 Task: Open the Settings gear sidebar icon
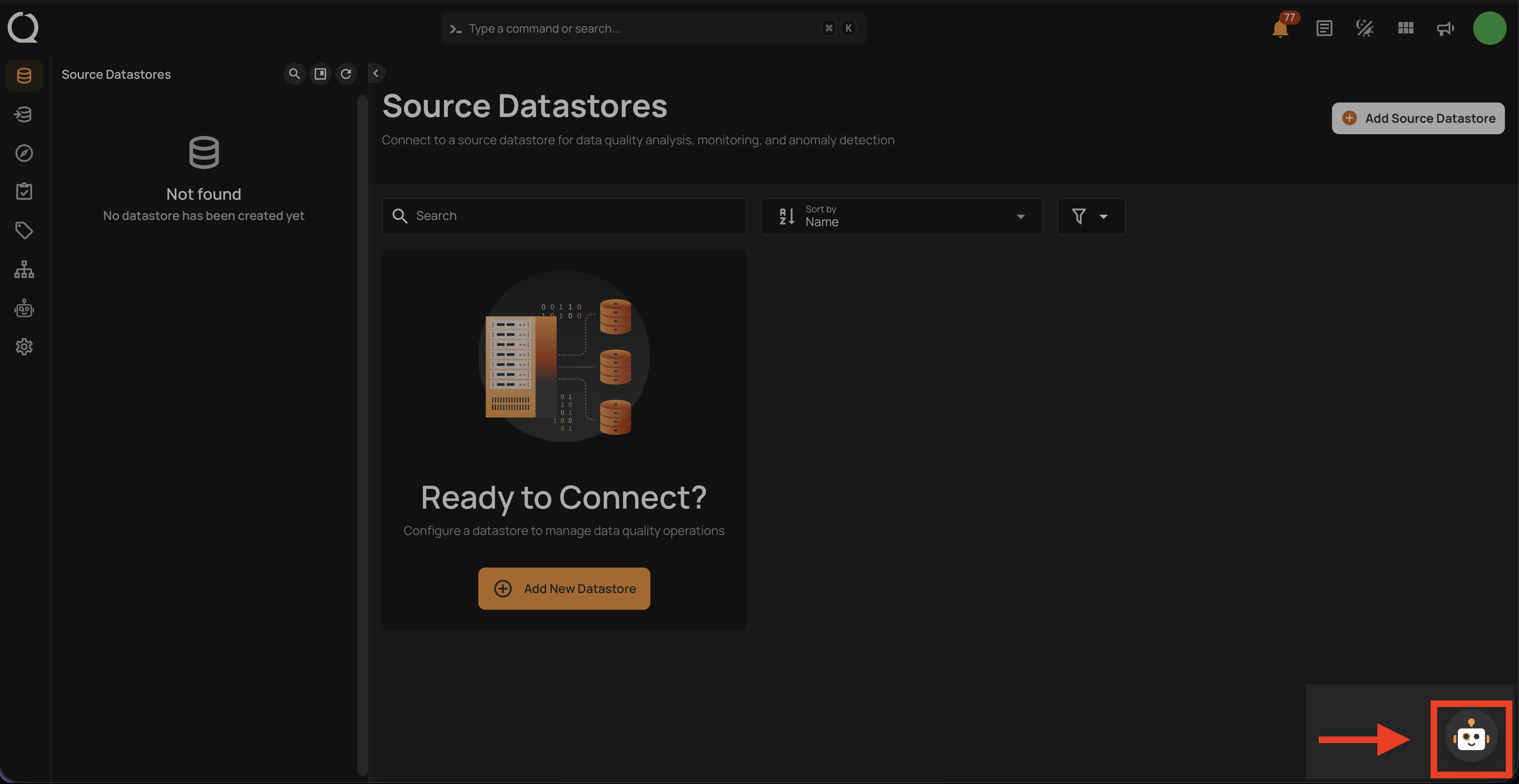[24, 347]
